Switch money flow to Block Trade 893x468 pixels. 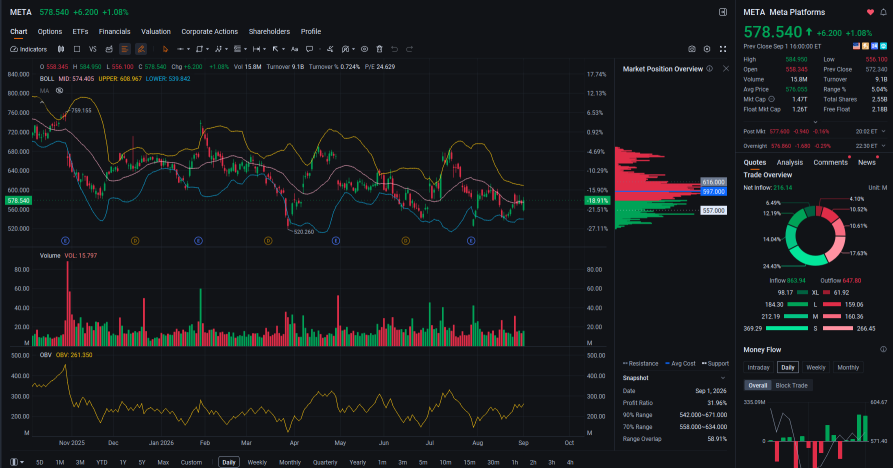pyautogui.click(x=792, y=385)
